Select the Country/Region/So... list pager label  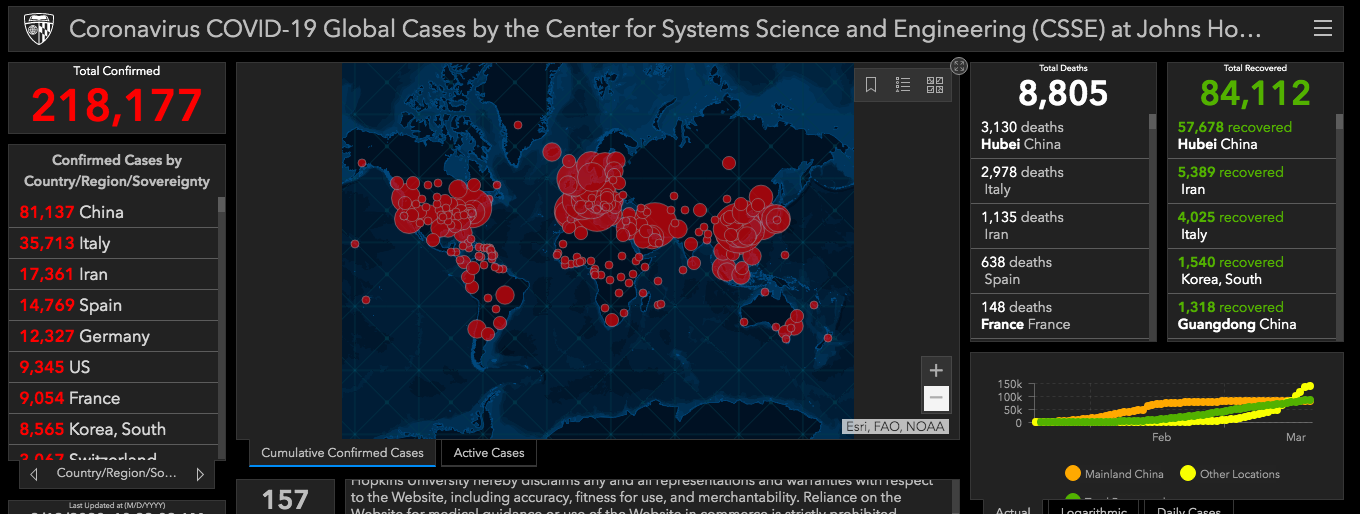117,473
